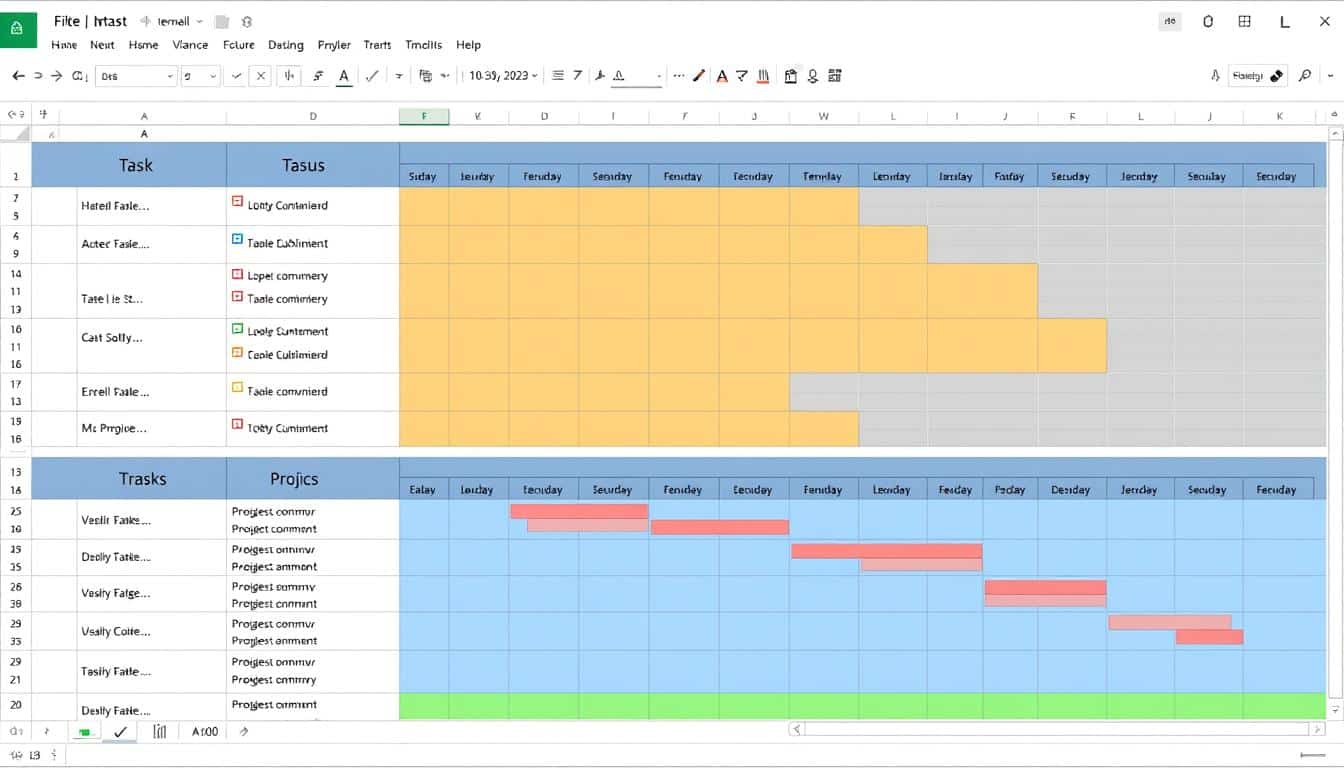Click the 'Tasus' header cell
This screenshot has width=1344, height=768.
click(x=313, y=165)
